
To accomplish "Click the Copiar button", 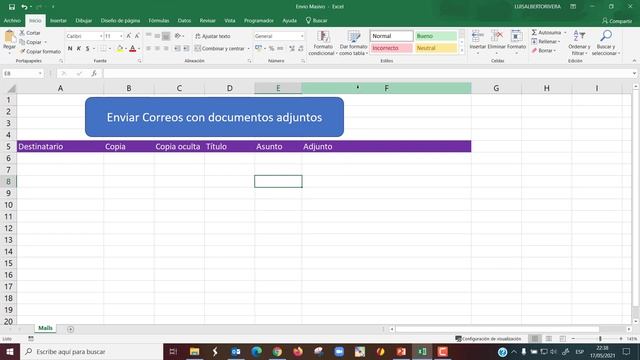I will coord(31,42).
